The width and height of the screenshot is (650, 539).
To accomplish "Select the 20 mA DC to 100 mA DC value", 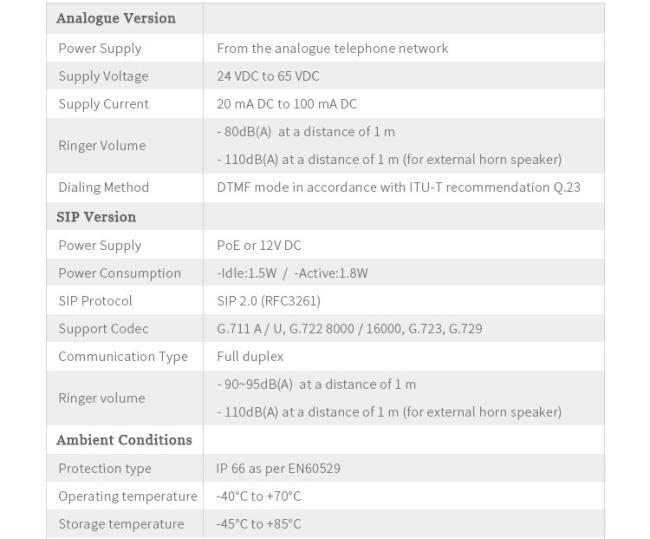I will pos(286,104).
